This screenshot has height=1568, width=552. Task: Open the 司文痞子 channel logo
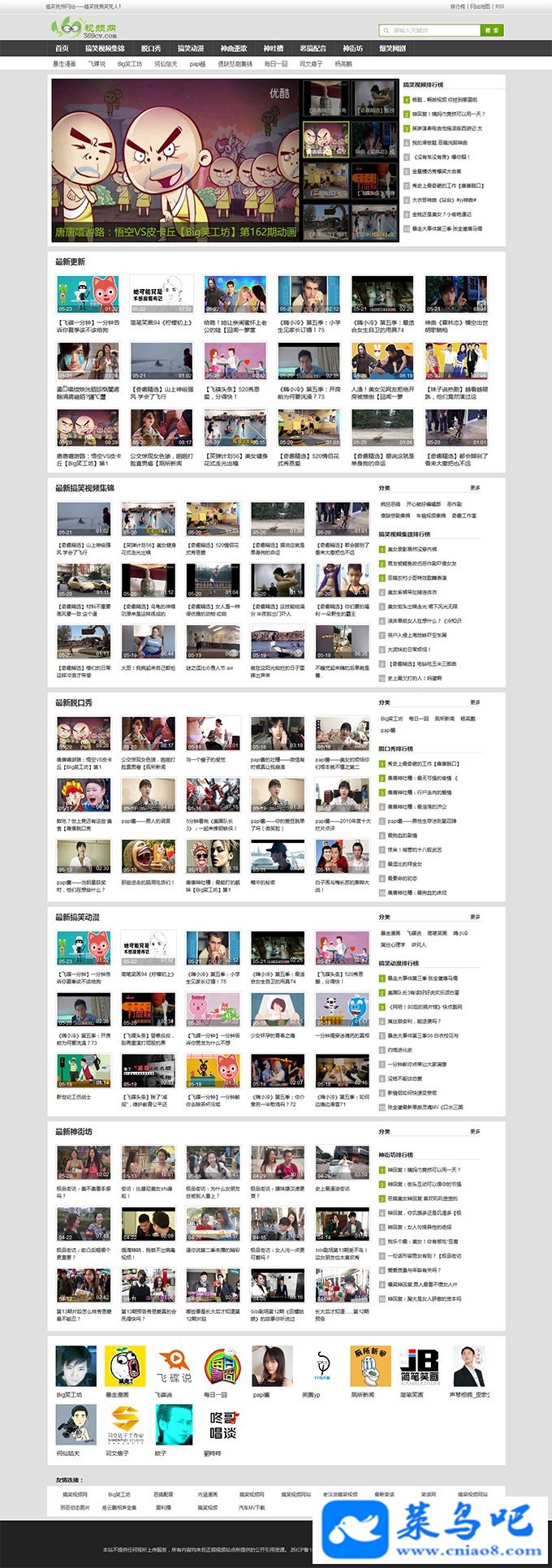pos(125,1424)
